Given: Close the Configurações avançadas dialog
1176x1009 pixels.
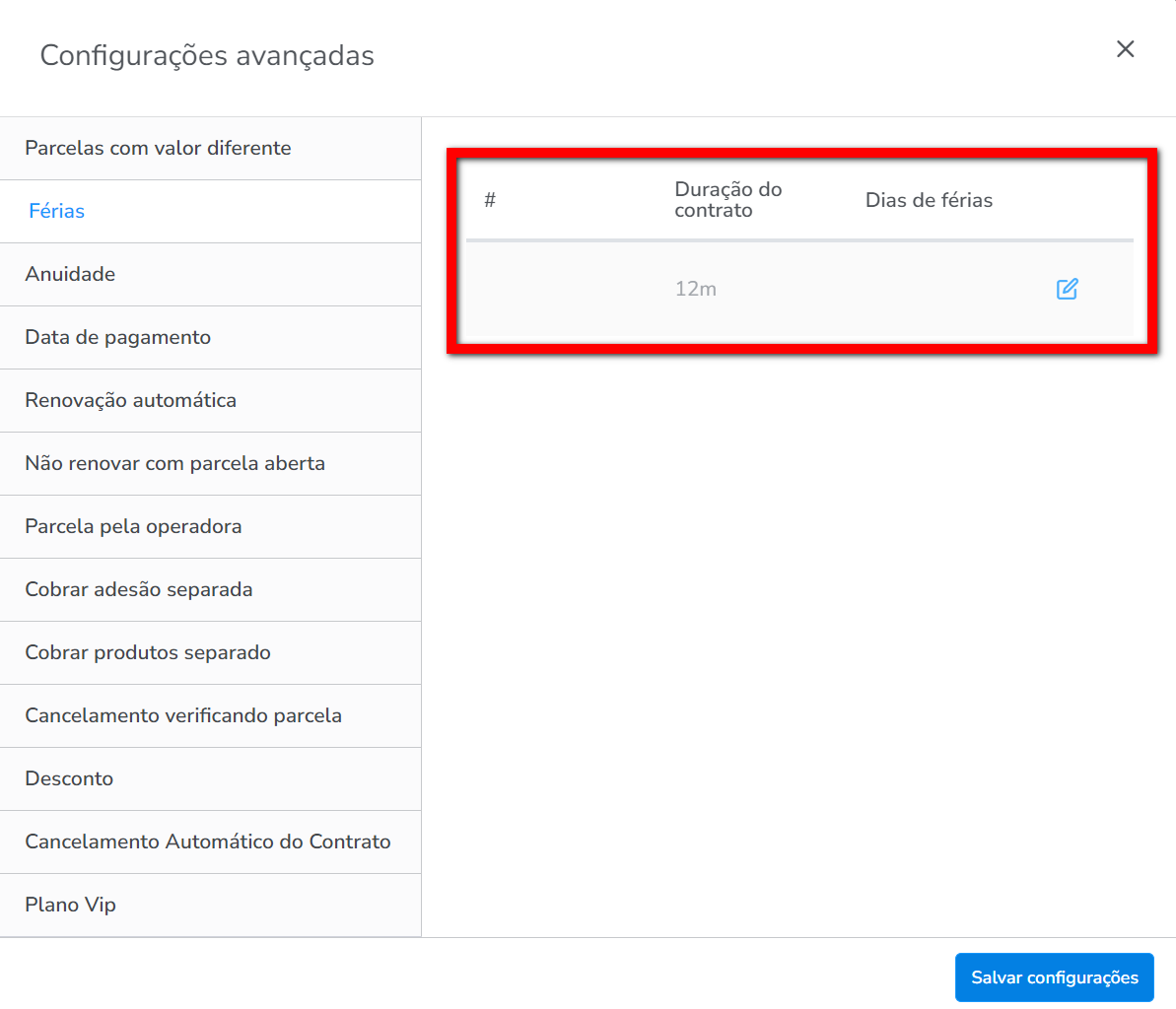Looking at the screenshot, I should coord(1125,49).
